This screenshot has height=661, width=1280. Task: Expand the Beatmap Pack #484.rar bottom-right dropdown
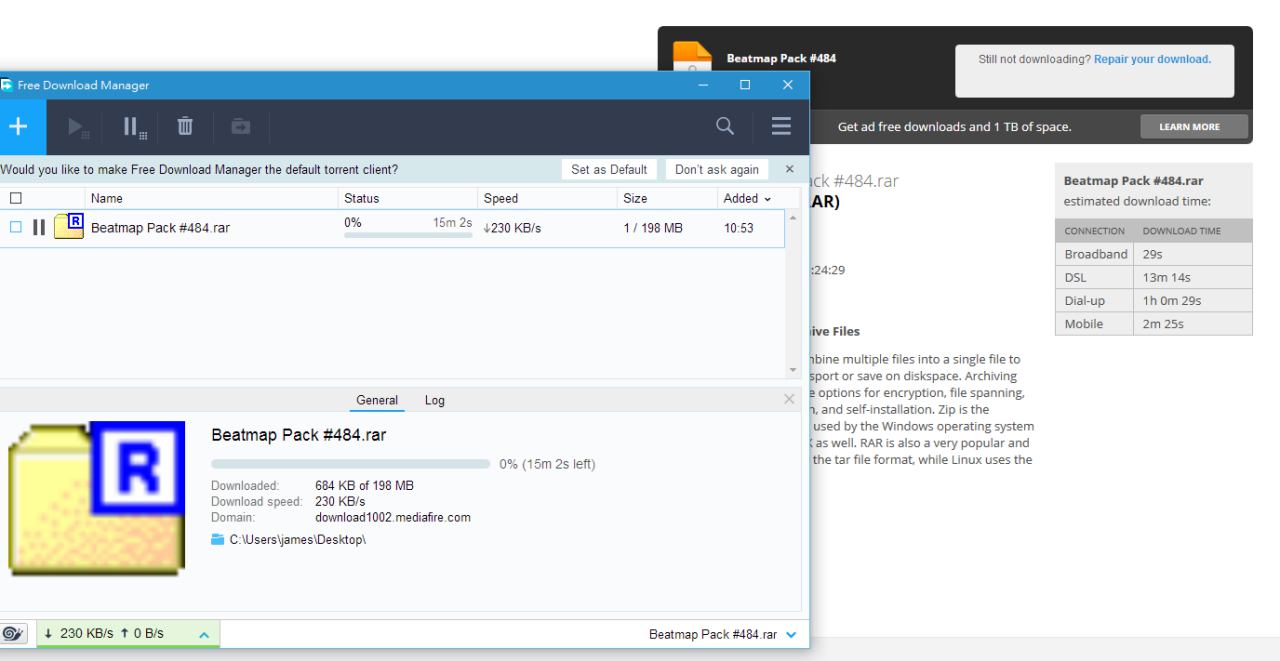click(x=792, y=635)
